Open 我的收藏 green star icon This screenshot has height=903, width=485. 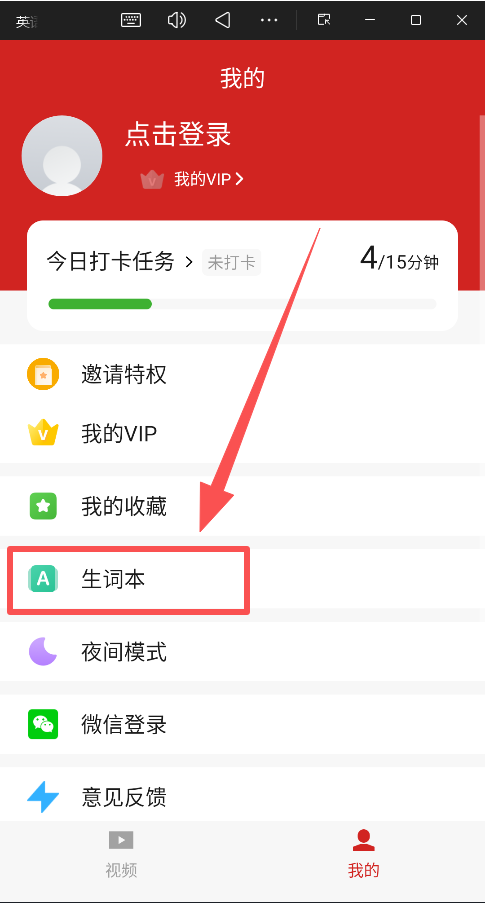[x=43, y=506]
